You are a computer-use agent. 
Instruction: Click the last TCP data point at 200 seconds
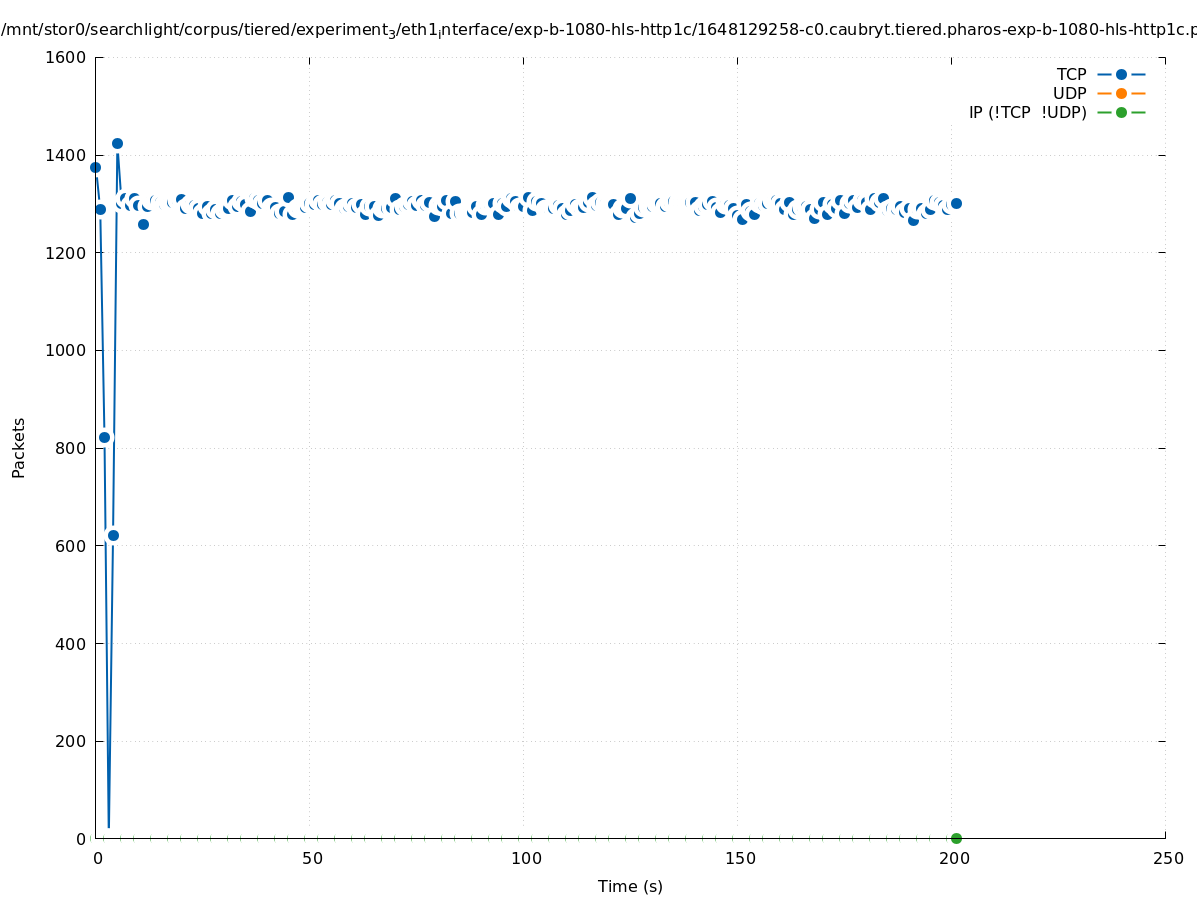tap(956, 203)
